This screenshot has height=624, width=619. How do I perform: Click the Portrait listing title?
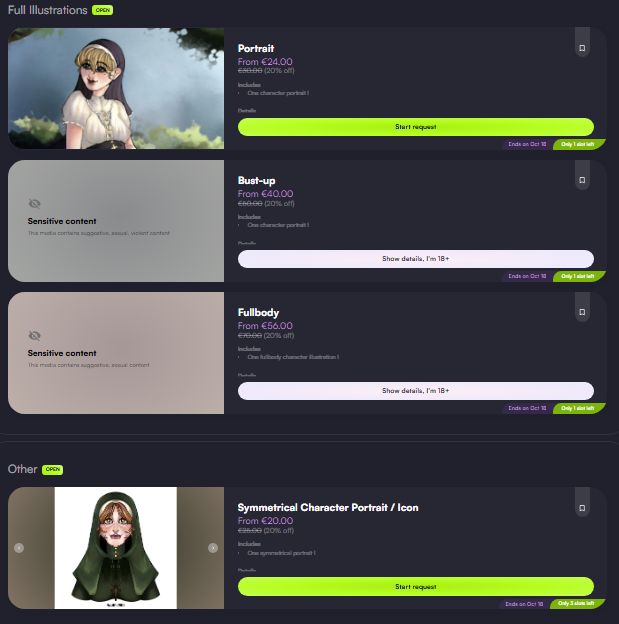[x=256, y=49]
